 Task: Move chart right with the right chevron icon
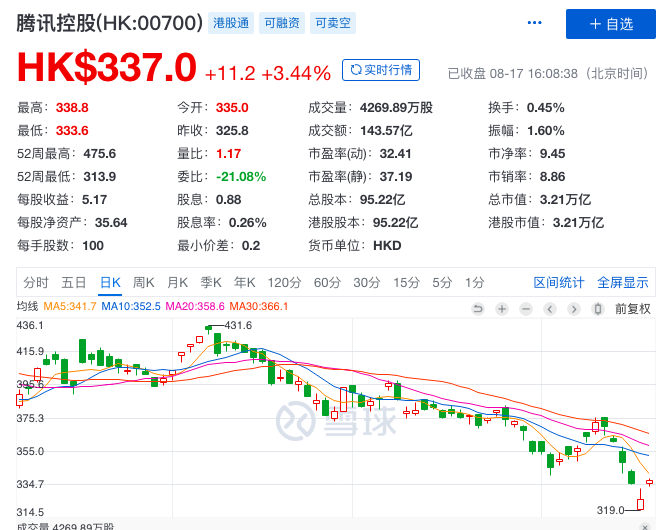(x=574, y=309)
